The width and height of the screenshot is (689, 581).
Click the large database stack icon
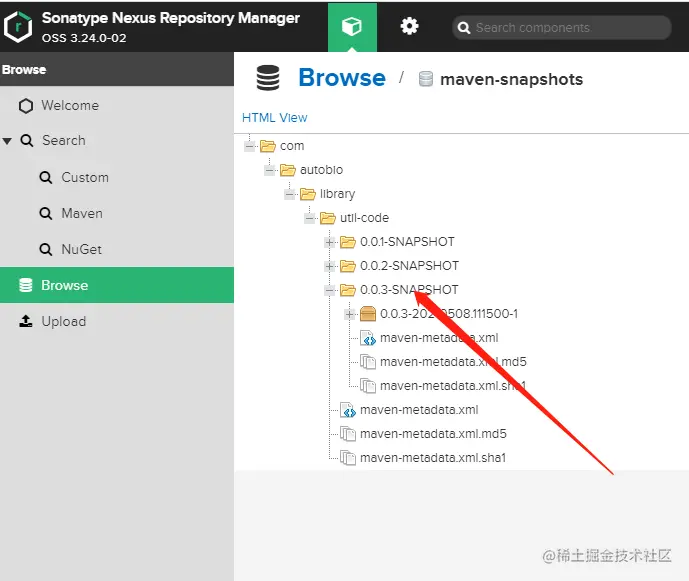click(x=268, y=78)
